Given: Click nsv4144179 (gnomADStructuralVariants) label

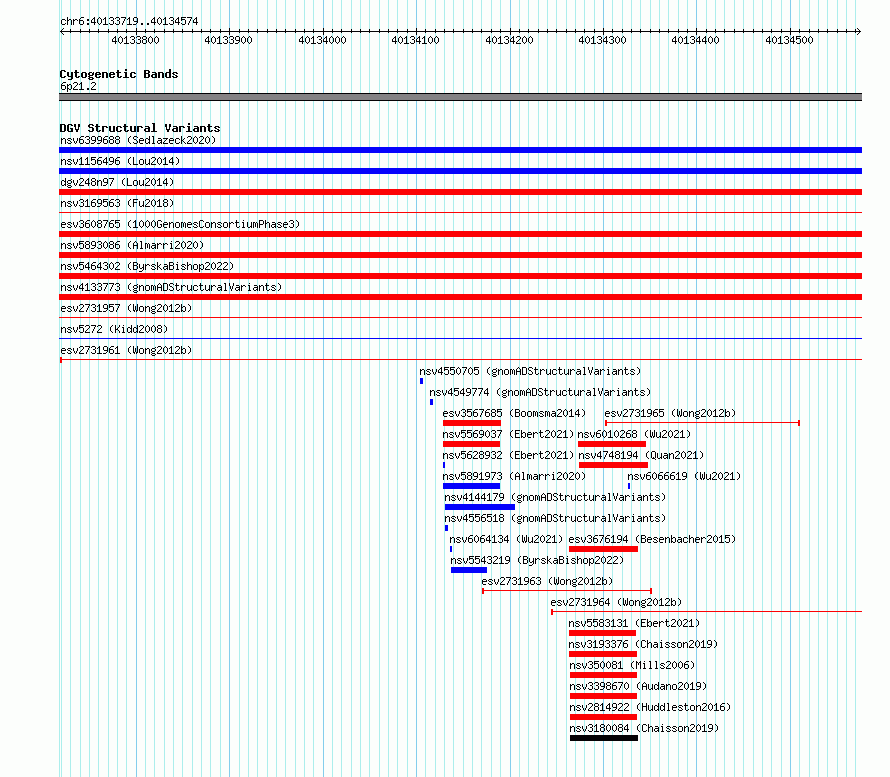Looking at the screenshot, I should (555, 497).
